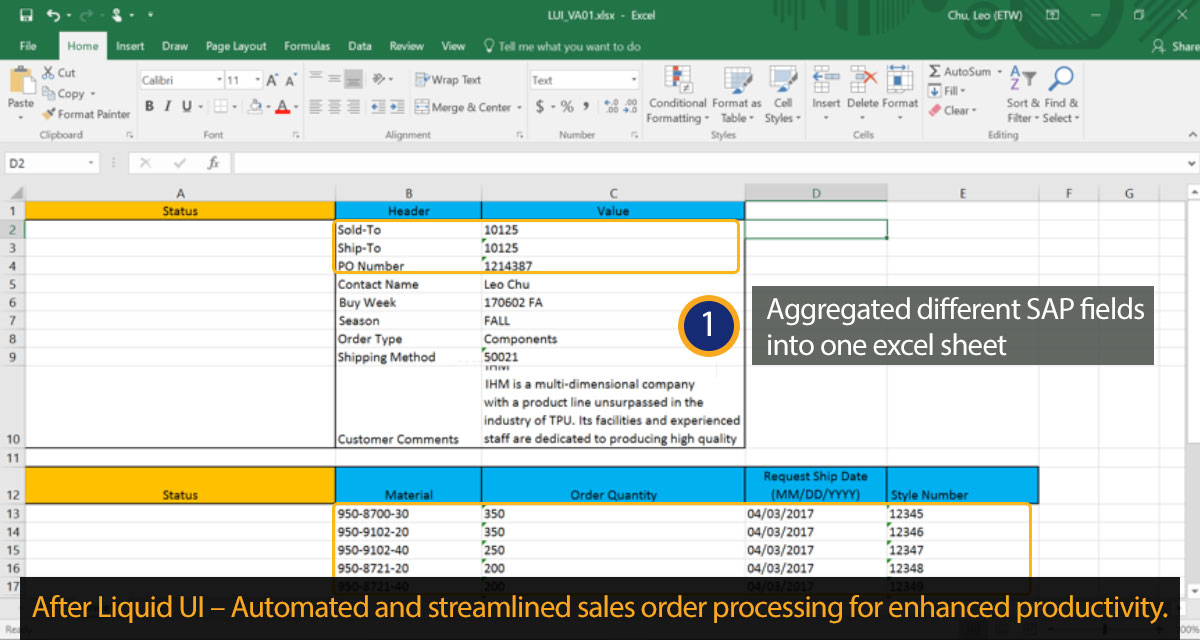The image size is (1200, 640).
Task: Toggle Bold formatting
Action: point(150,107)
